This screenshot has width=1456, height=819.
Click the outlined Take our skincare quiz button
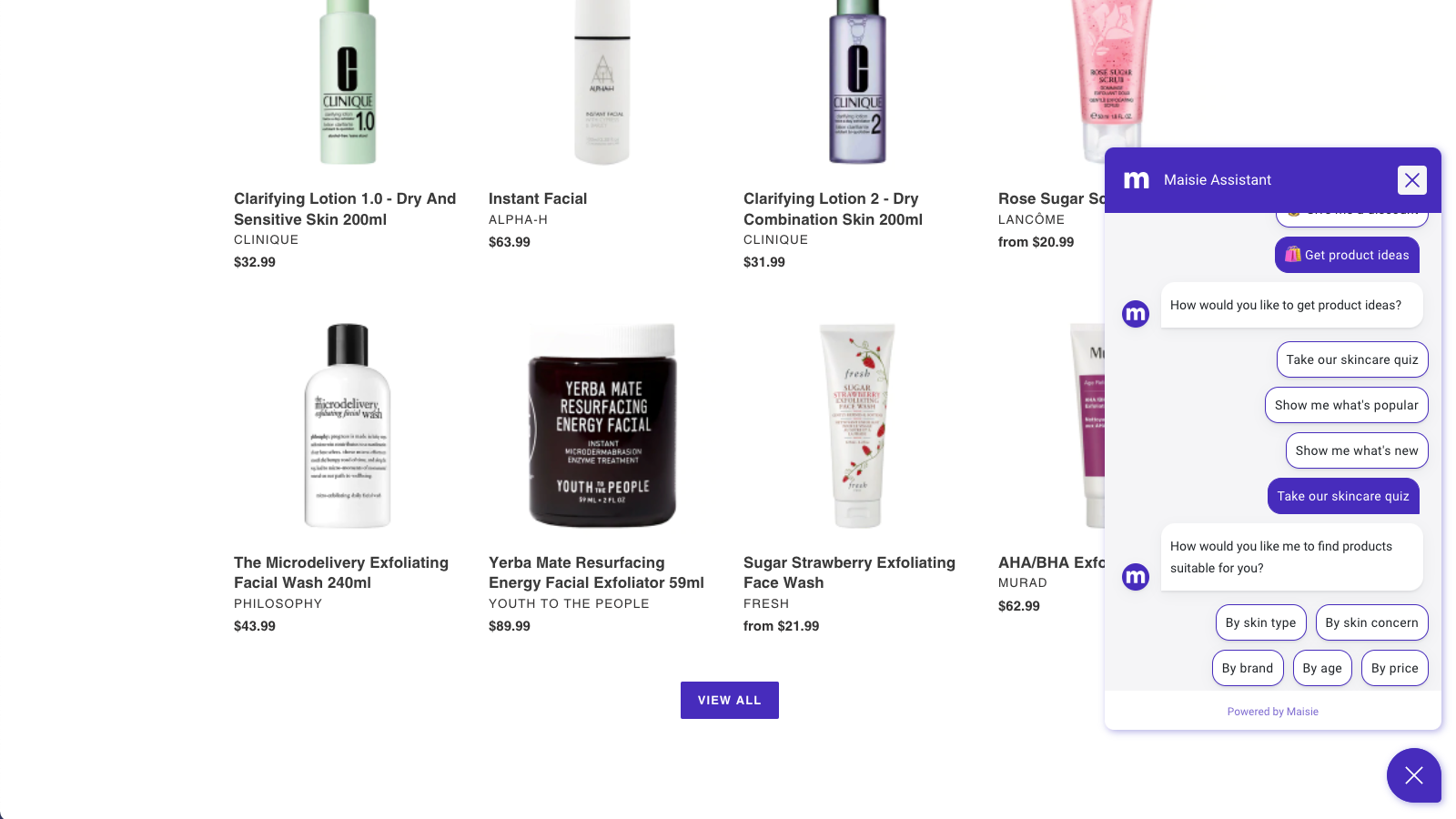[x=1352, y=359]
